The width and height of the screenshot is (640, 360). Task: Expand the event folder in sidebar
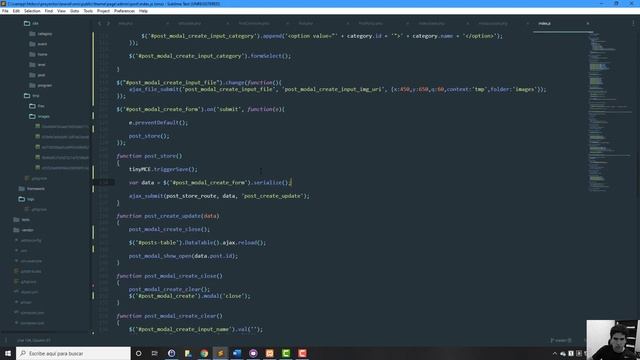point(38,44)
